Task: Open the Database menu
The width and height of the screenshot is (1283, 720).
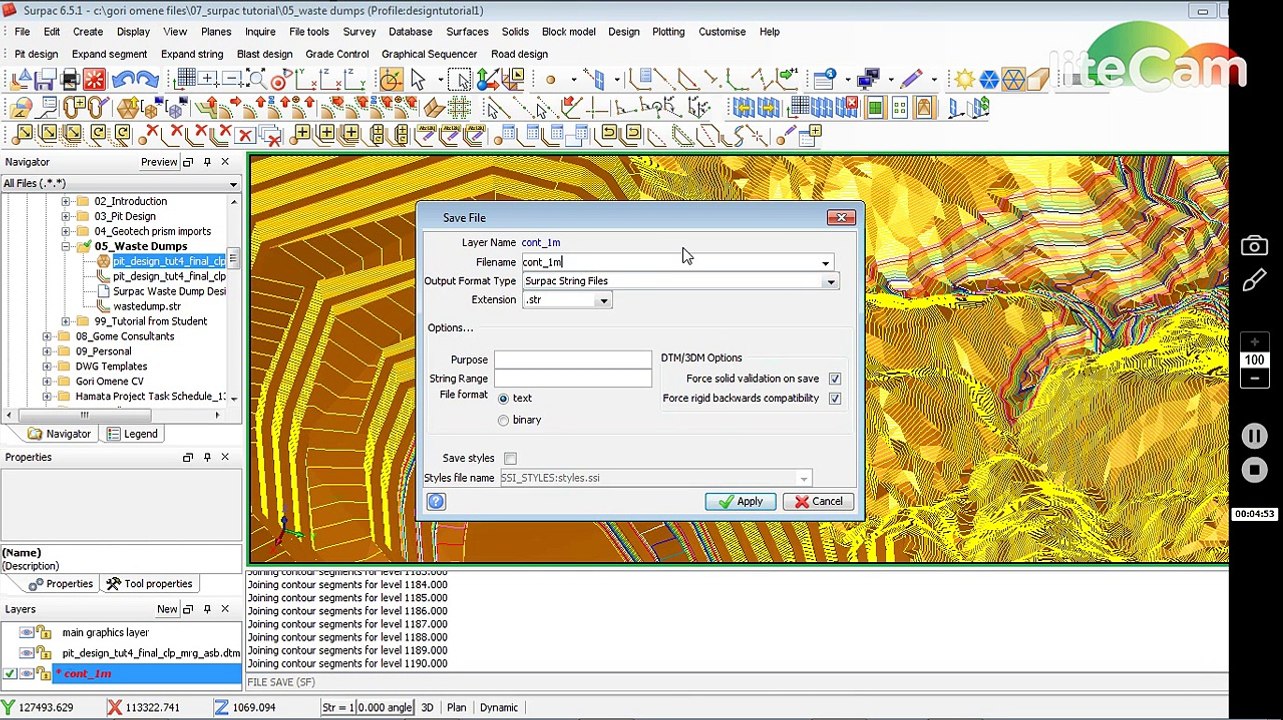Action: click(410, 32)
